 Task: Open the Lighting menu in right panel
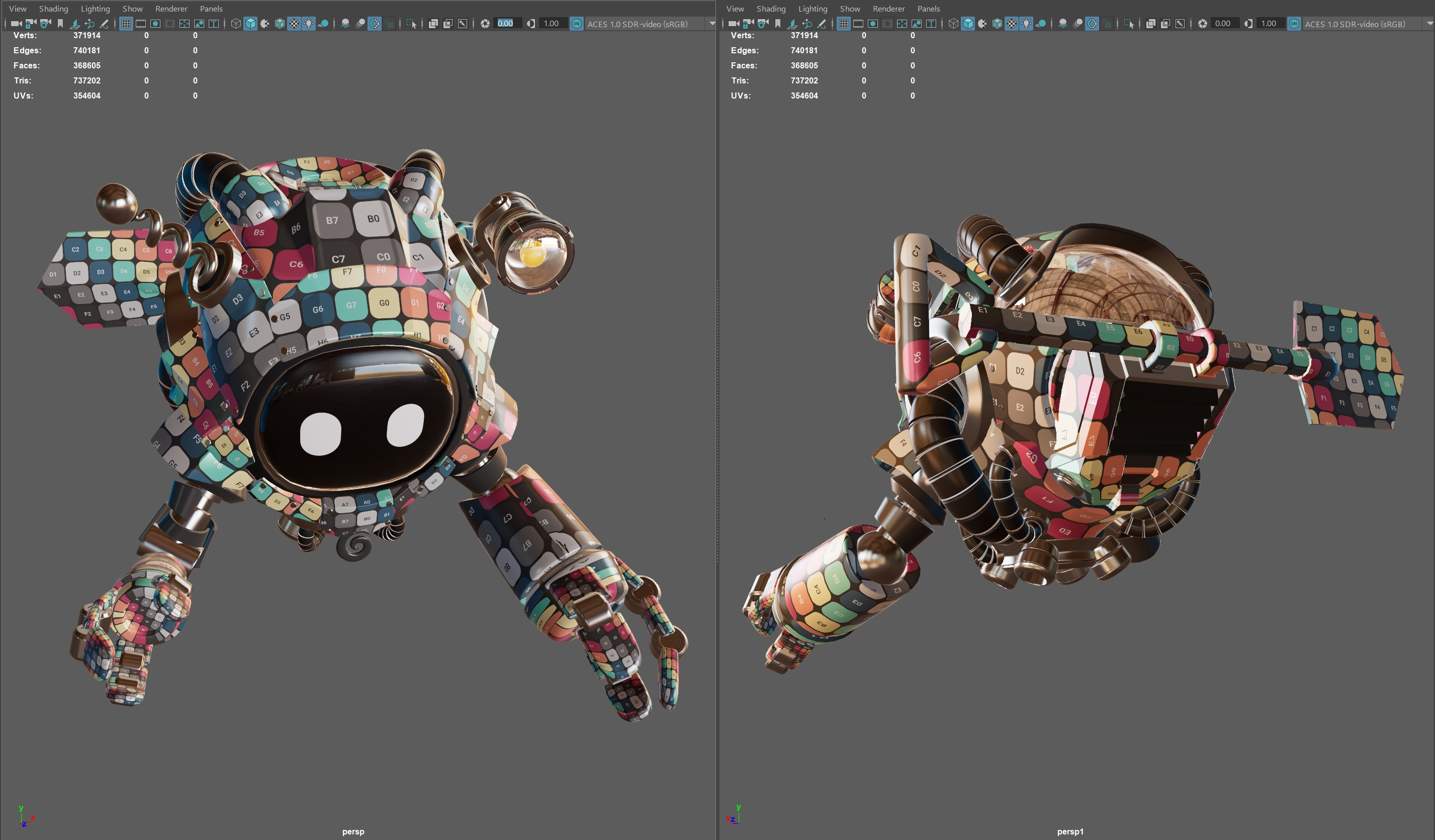point(812,9)
